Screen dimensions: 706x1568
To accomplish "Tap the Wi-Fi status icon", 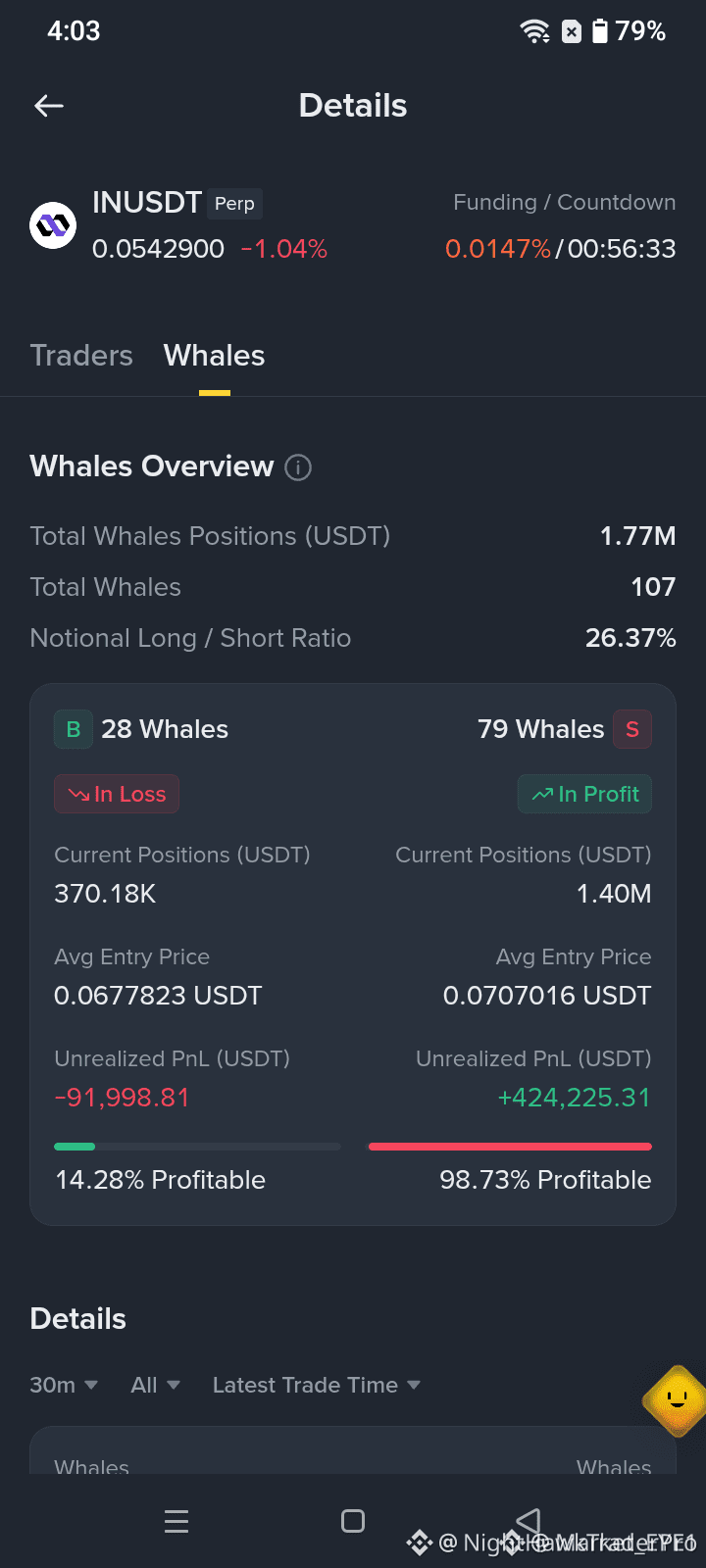I will [535, 31].
